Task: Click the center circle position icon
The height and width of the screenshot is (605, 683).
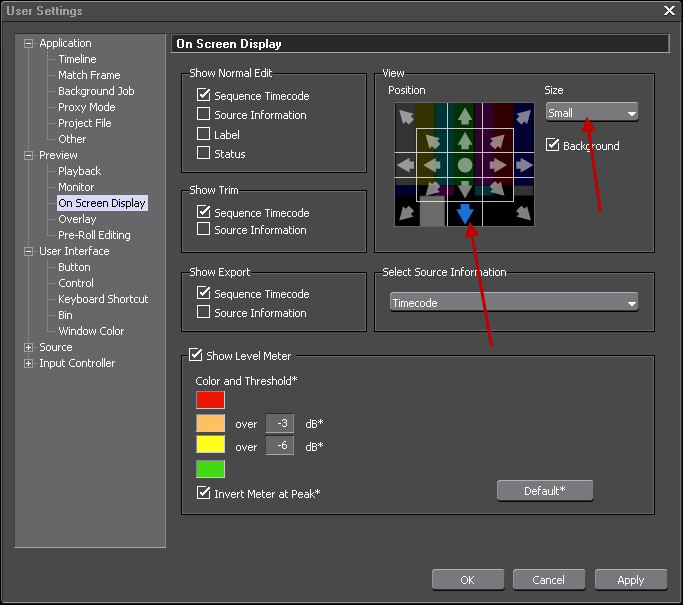Action: pyautogui.click(x=465, y=164)
